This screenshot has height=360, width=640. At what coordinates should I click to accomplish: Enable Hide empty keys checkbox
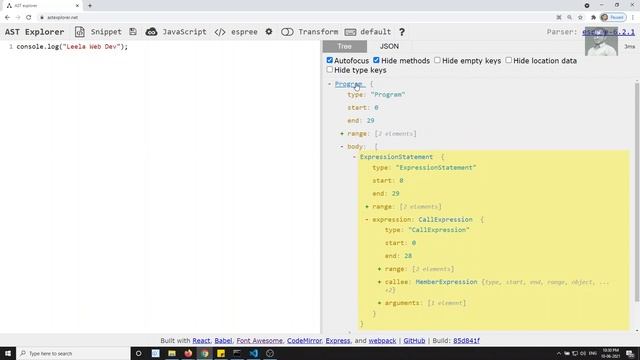[437, 60]
